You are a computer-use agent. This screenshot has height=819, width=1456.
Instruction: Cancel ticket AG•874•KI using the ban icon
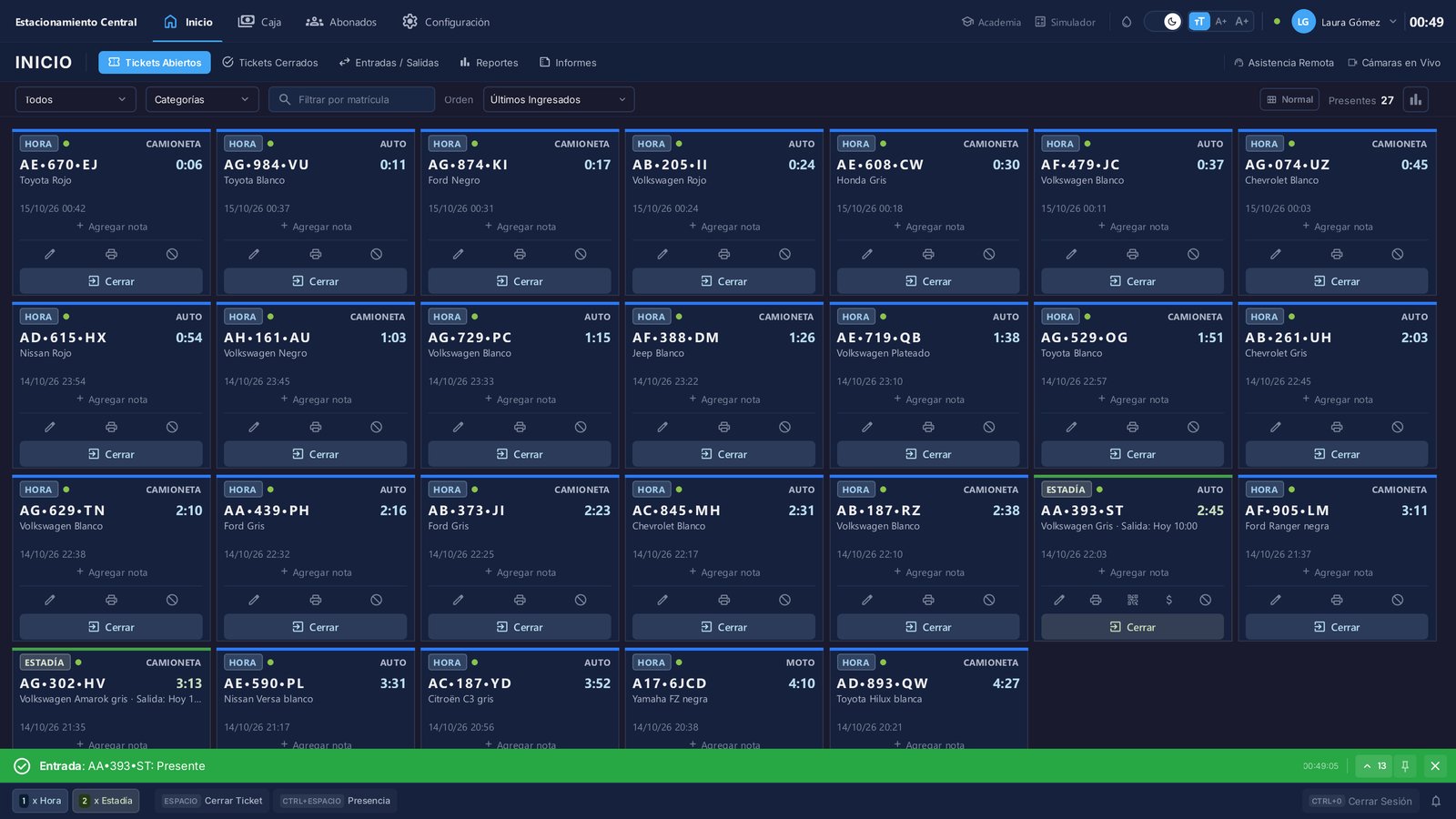(581, 254)
